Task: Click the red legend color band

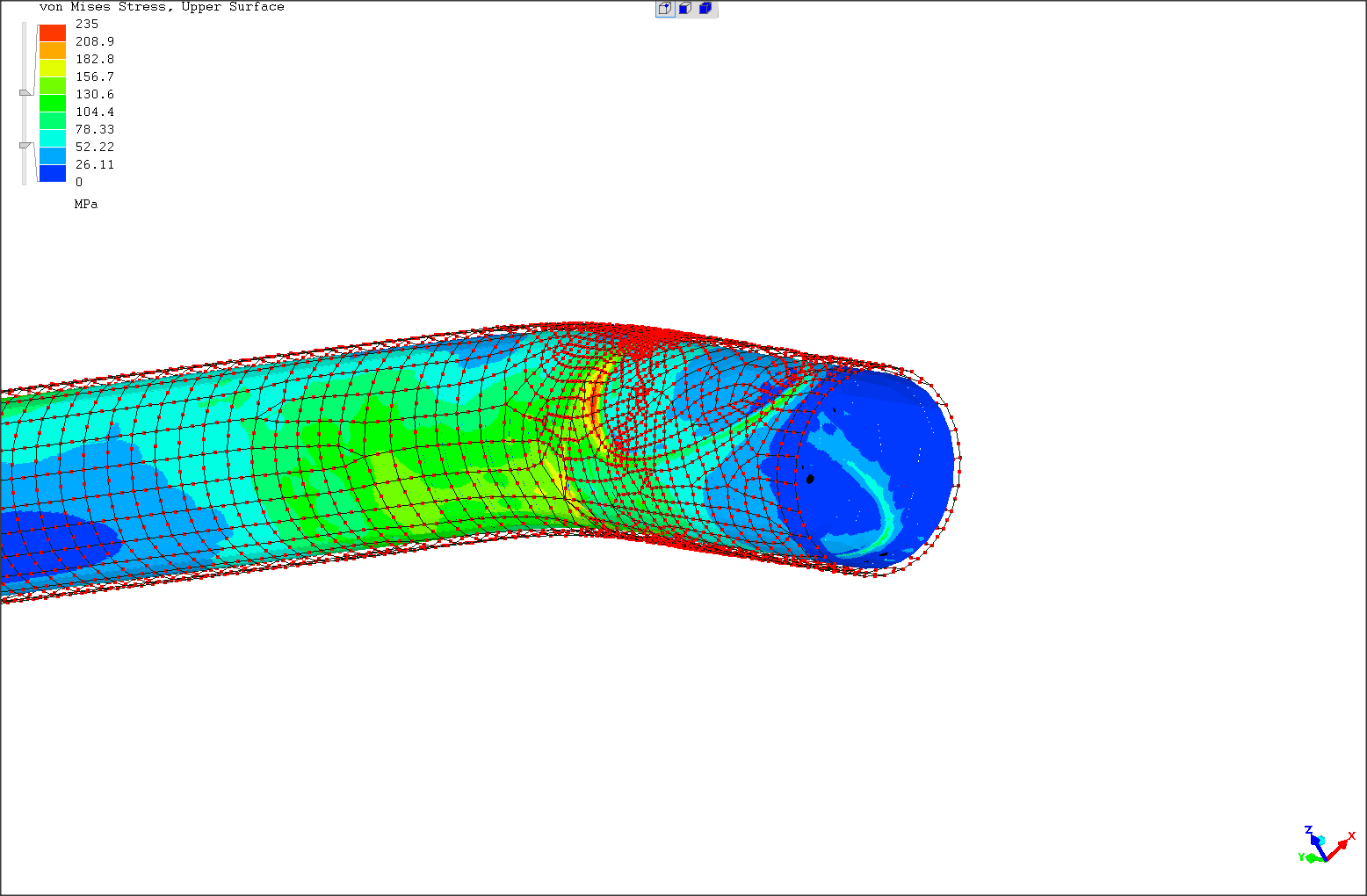Action: point(53,33)
